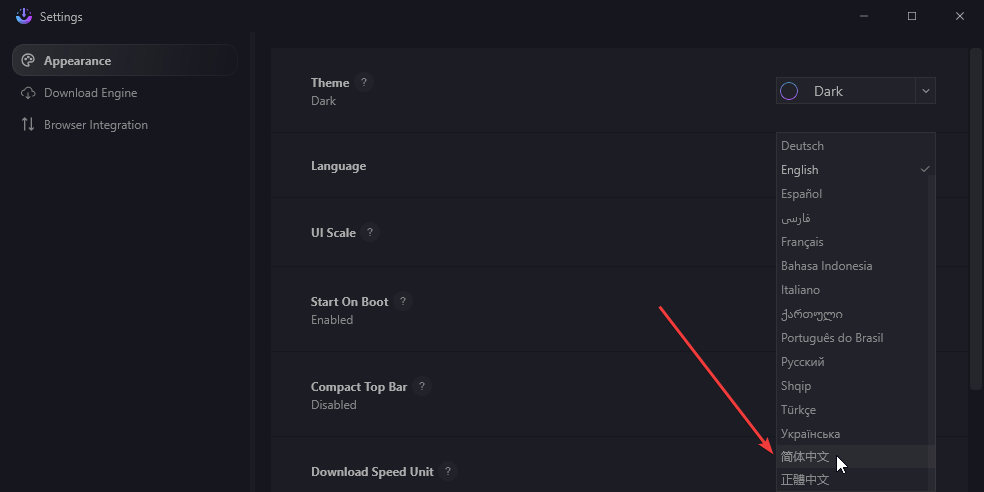Image resolution: width=984 pixels, height=492 pixels.
Task: Click the settings page vertical scrollbar
Action: tap(976, 220)
